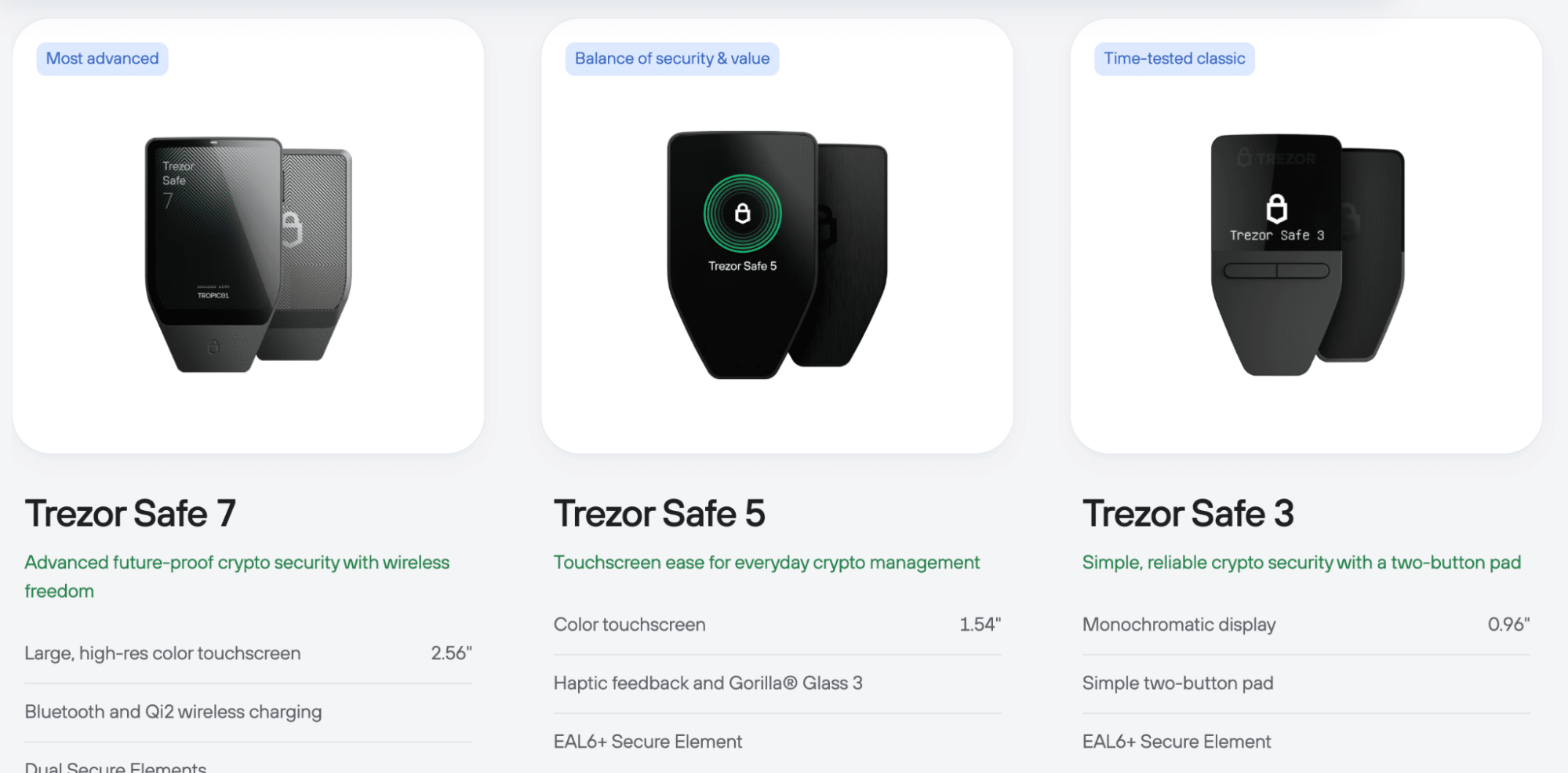Click the white lock icon on Safe 3 screen
The height and width of the screenshot is (773, 1568).
(1277, 209)
